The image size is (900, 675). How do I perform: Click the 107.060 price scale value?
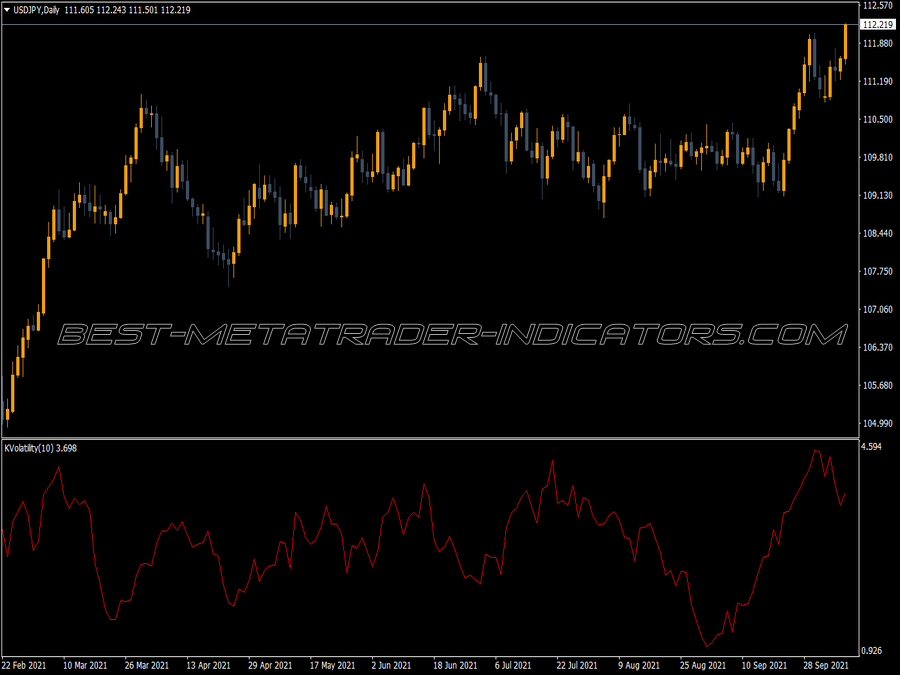(x=878, y=309)
